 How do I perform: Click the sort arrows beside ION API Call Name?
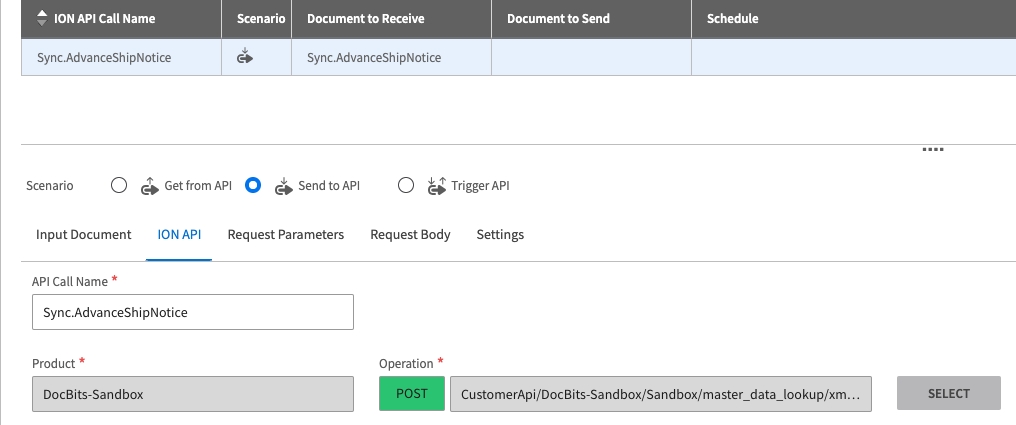tap(41, 18)
